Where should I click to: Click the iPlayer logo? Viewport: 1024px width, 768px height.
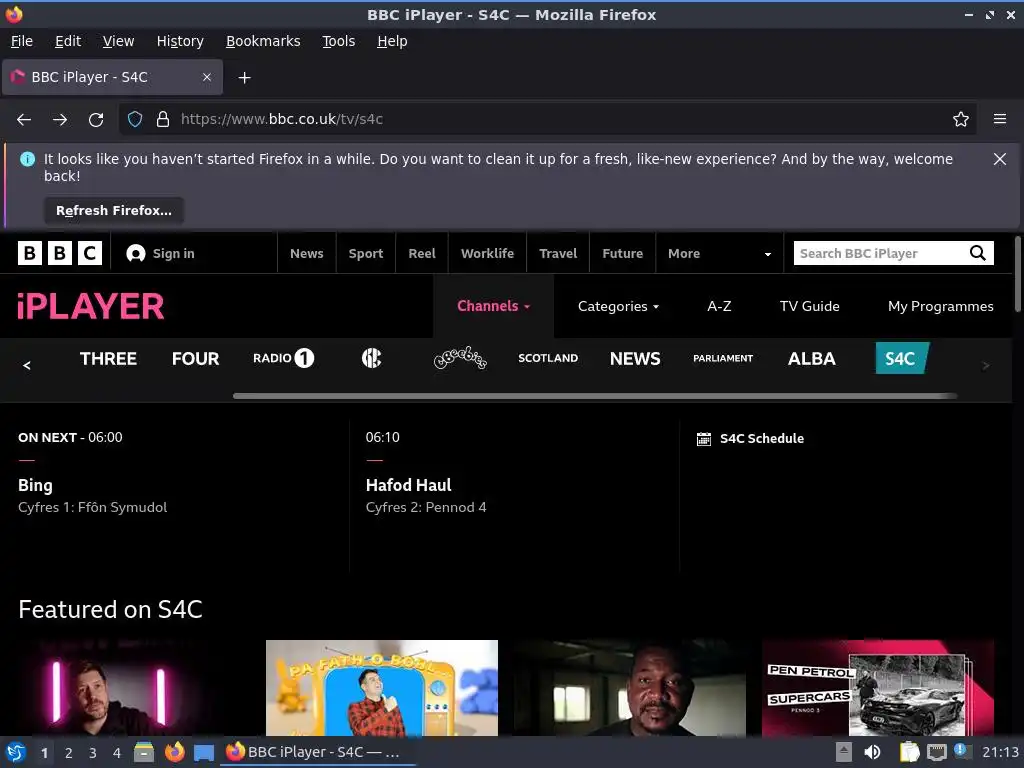91,306
